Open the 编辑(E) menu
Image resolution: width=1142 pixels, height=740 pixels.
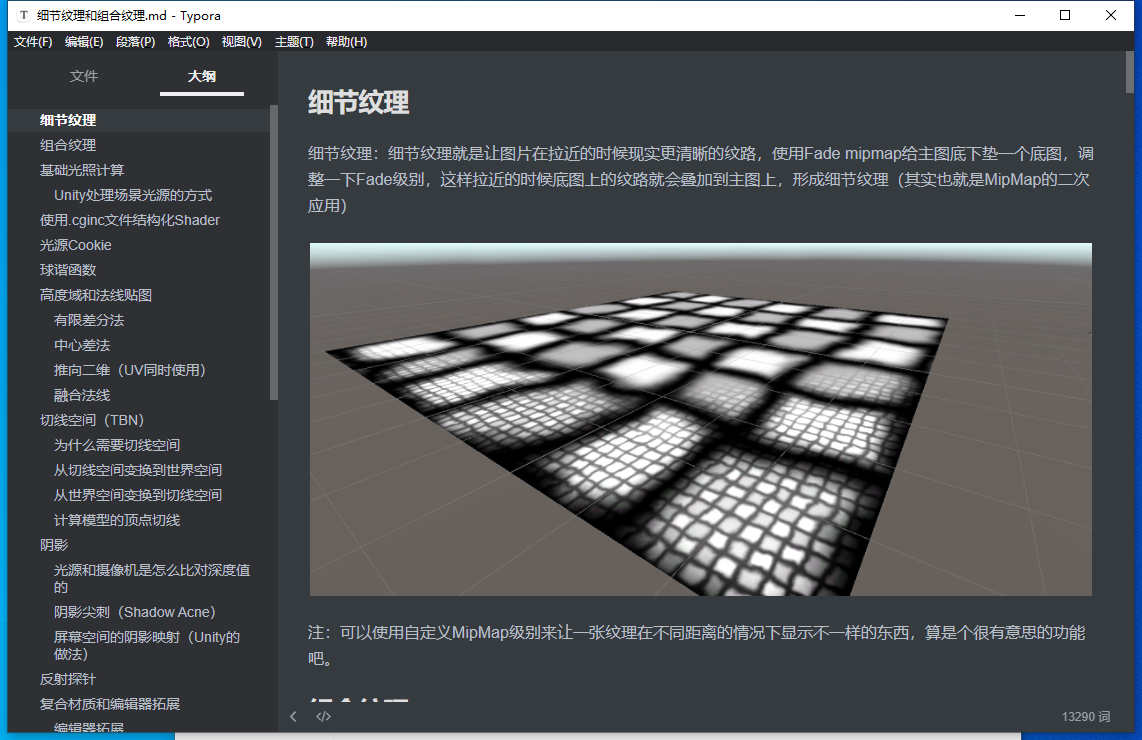click(x=84, y=41)
